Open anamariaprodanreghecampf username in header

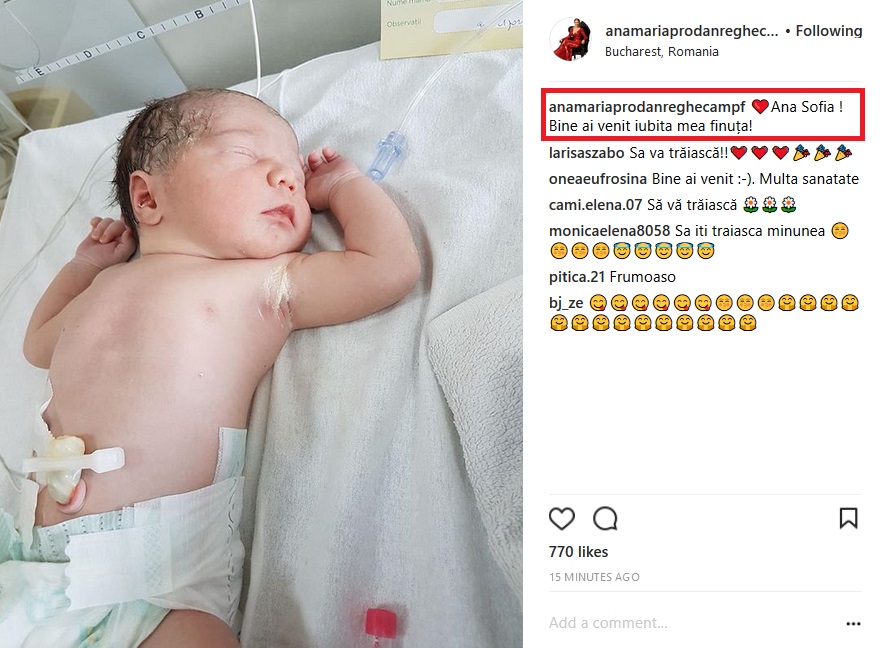click(x=692, y=31)
